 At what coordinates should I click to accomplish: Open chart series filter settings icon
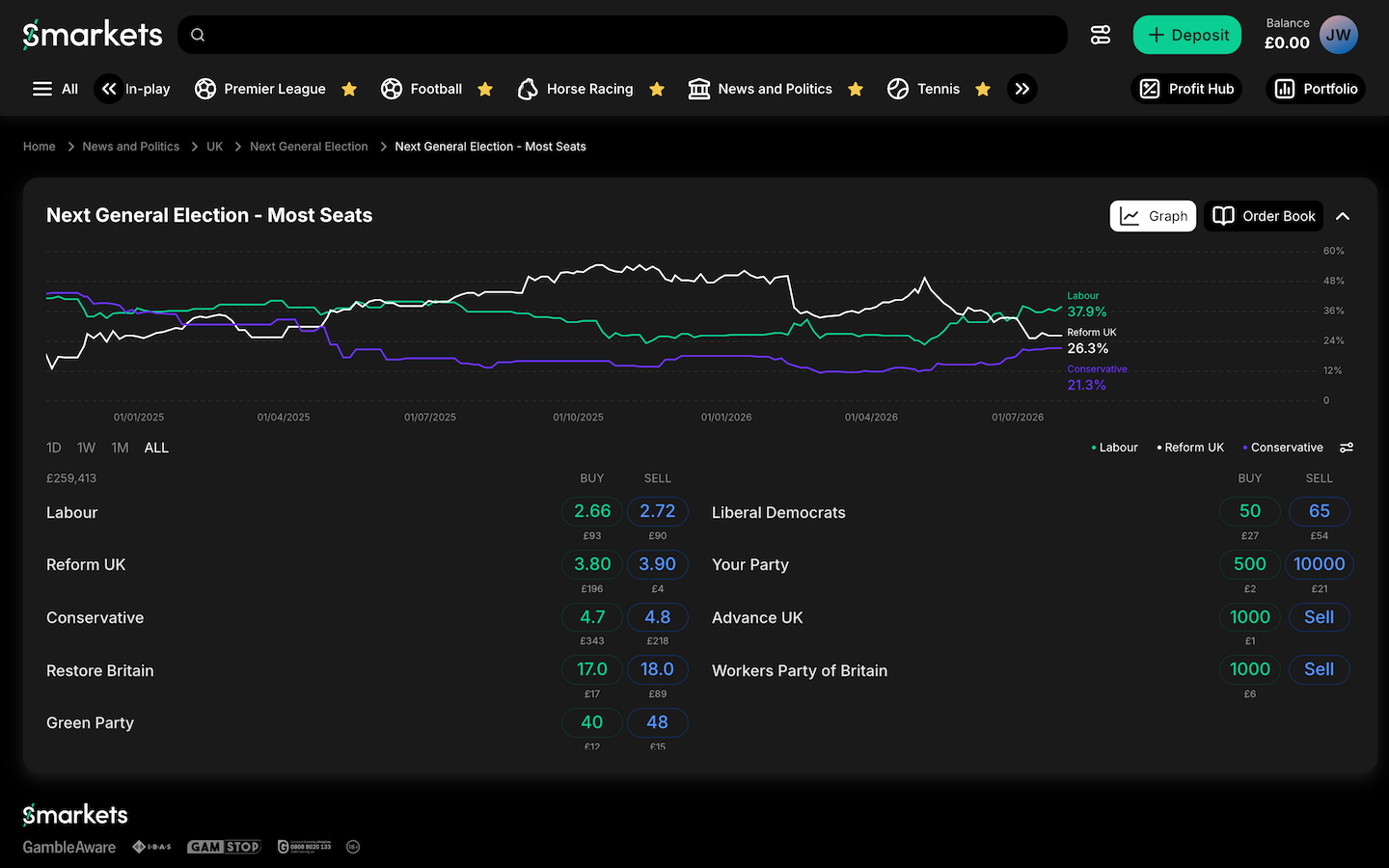point(1347,448)
